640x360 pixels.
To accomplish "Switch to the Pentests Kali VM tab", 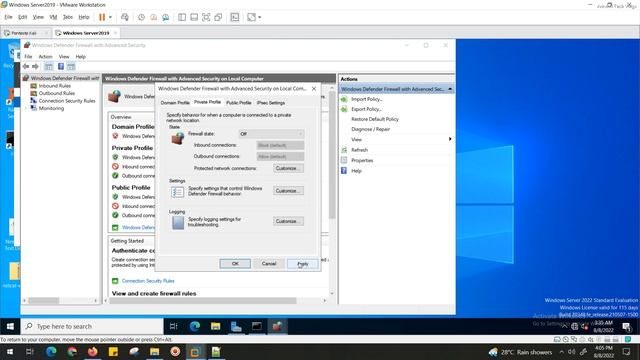I will 24,33.
